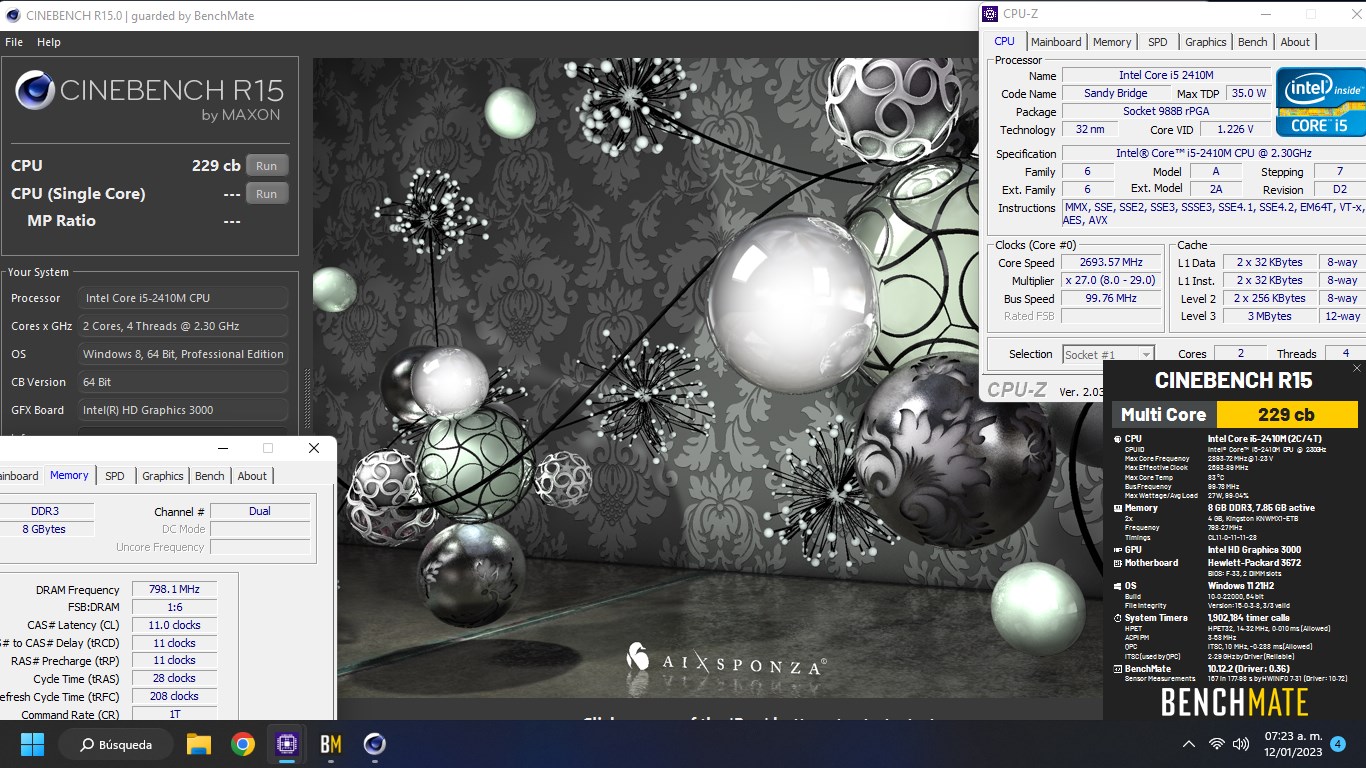
Task: Click the Bus Speed value 99.76 MHz
Action: click(x=1111, y=299)
